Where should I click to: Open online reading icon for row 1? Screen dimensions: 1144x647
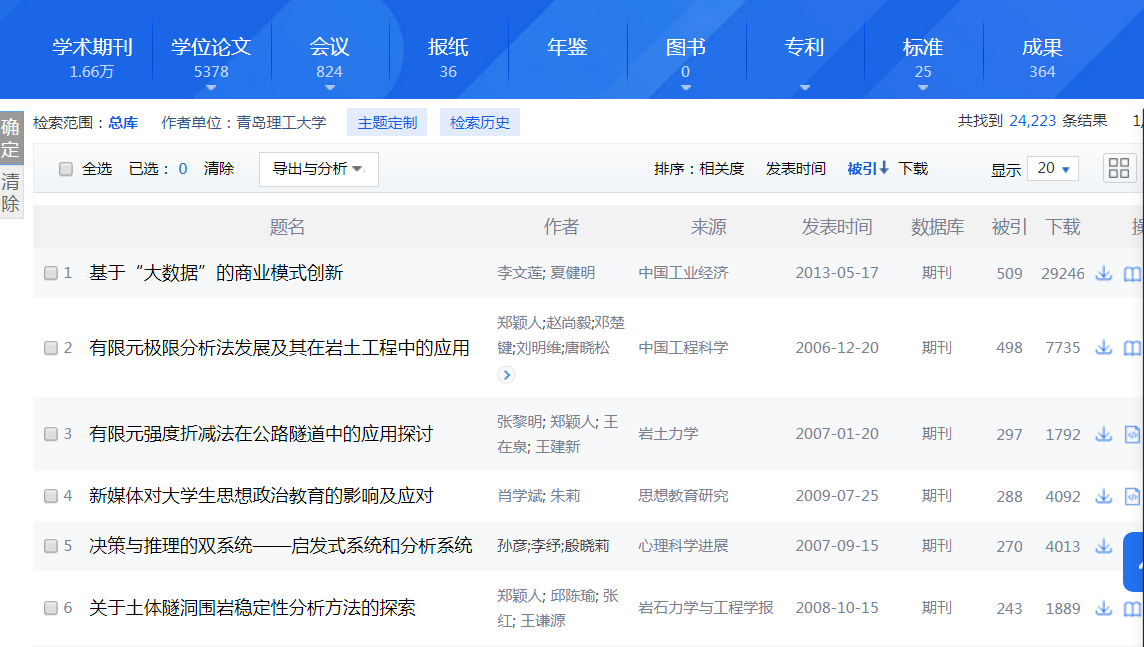click(1132, 273)
